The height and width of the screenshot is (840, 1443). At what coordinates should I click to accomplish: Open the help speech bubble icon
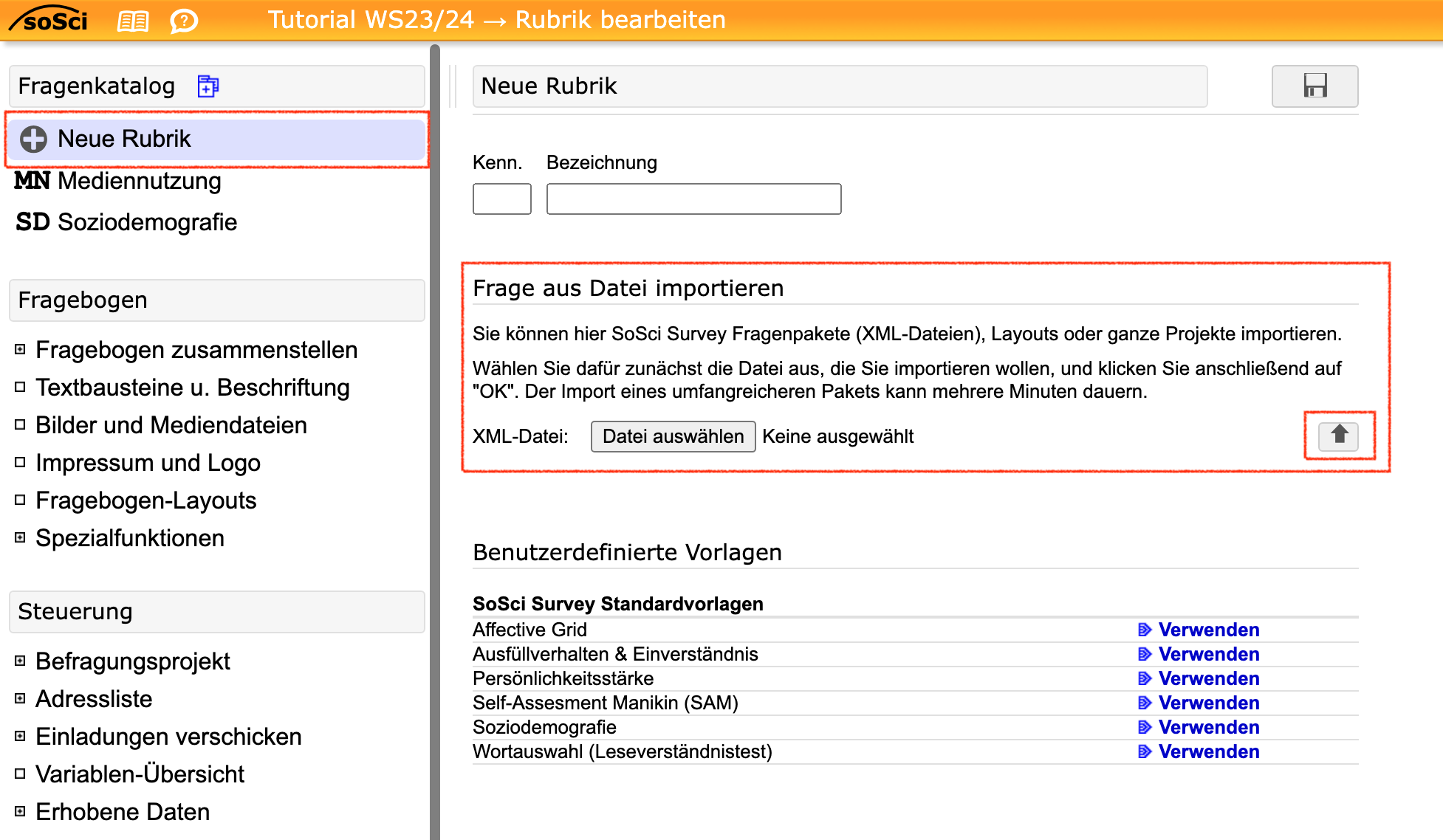click(183, 21)
